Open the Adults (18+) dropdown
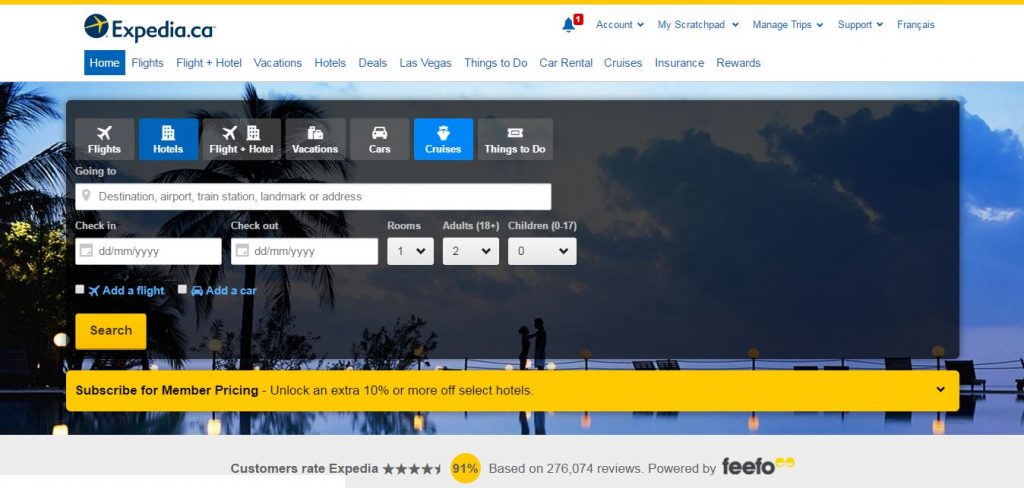 coord(471,251)
